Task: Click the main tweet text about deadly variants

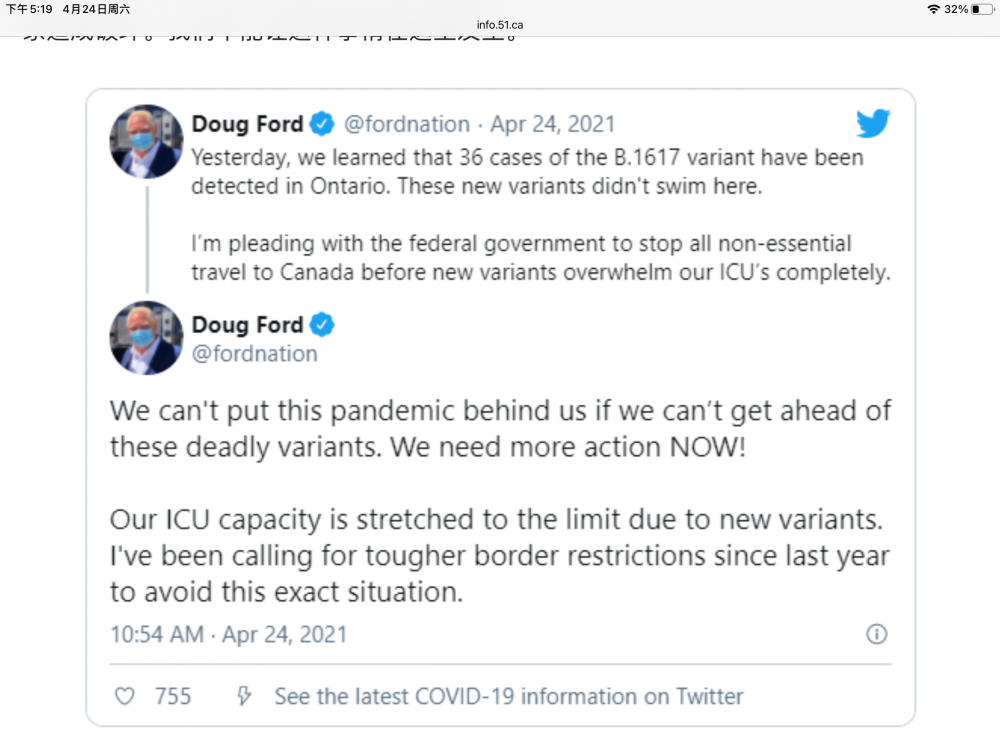Action: click(x=500, y=428)
